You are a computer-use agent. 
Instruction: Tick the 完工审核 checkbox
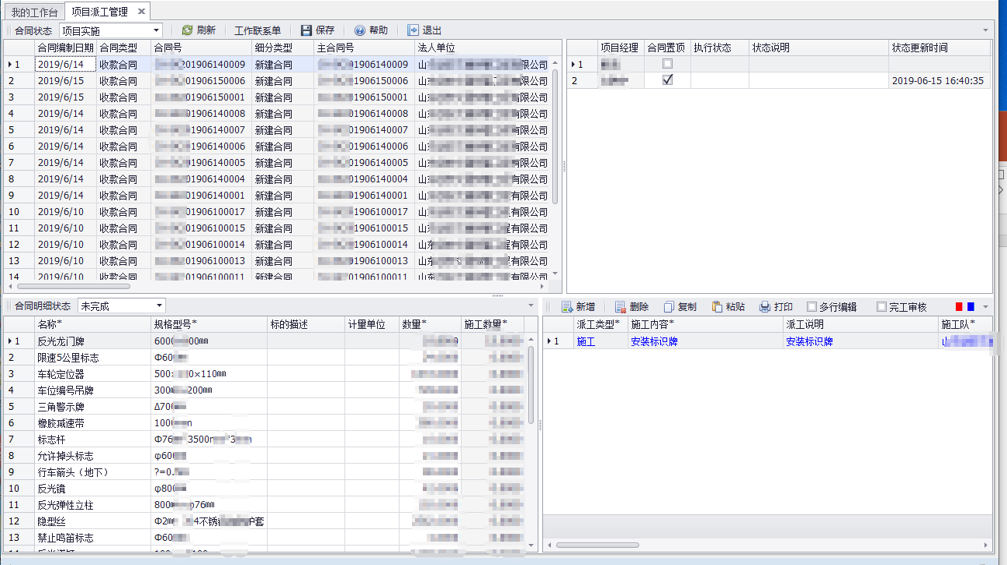coord(882,307)
